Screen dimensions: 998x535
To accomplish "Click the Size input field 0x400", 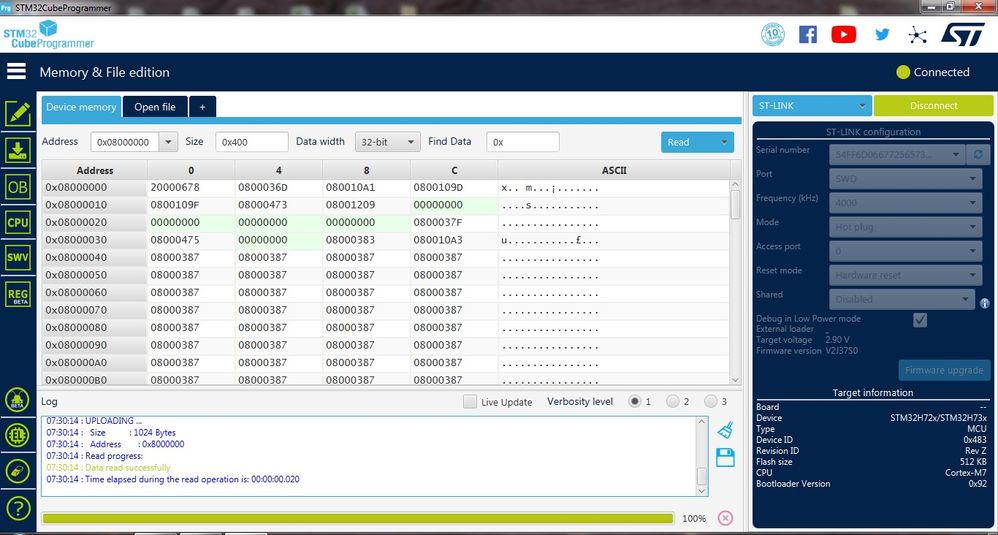I will 252,142.
